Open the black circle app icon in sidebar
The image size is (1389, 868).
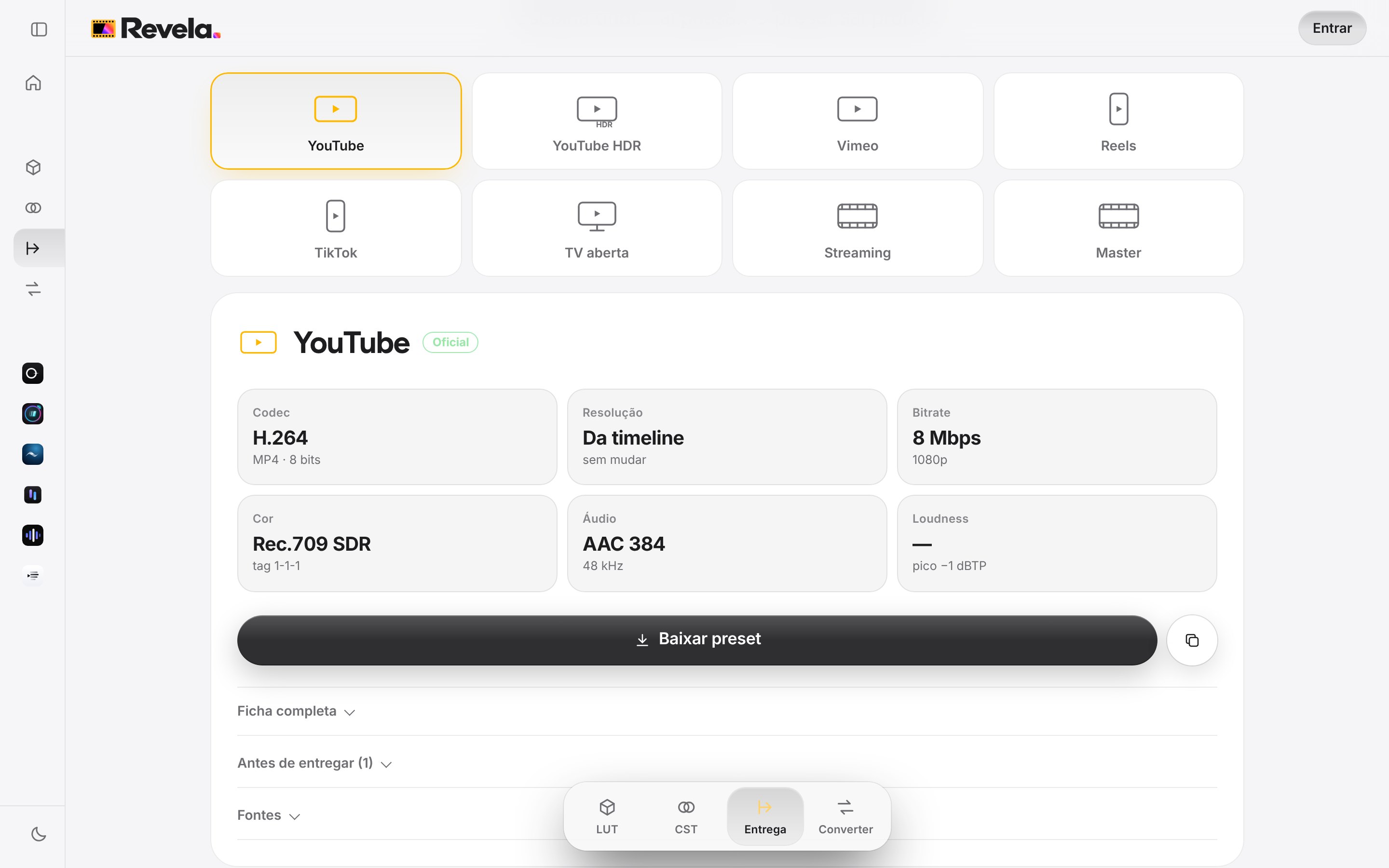point(33,373)
